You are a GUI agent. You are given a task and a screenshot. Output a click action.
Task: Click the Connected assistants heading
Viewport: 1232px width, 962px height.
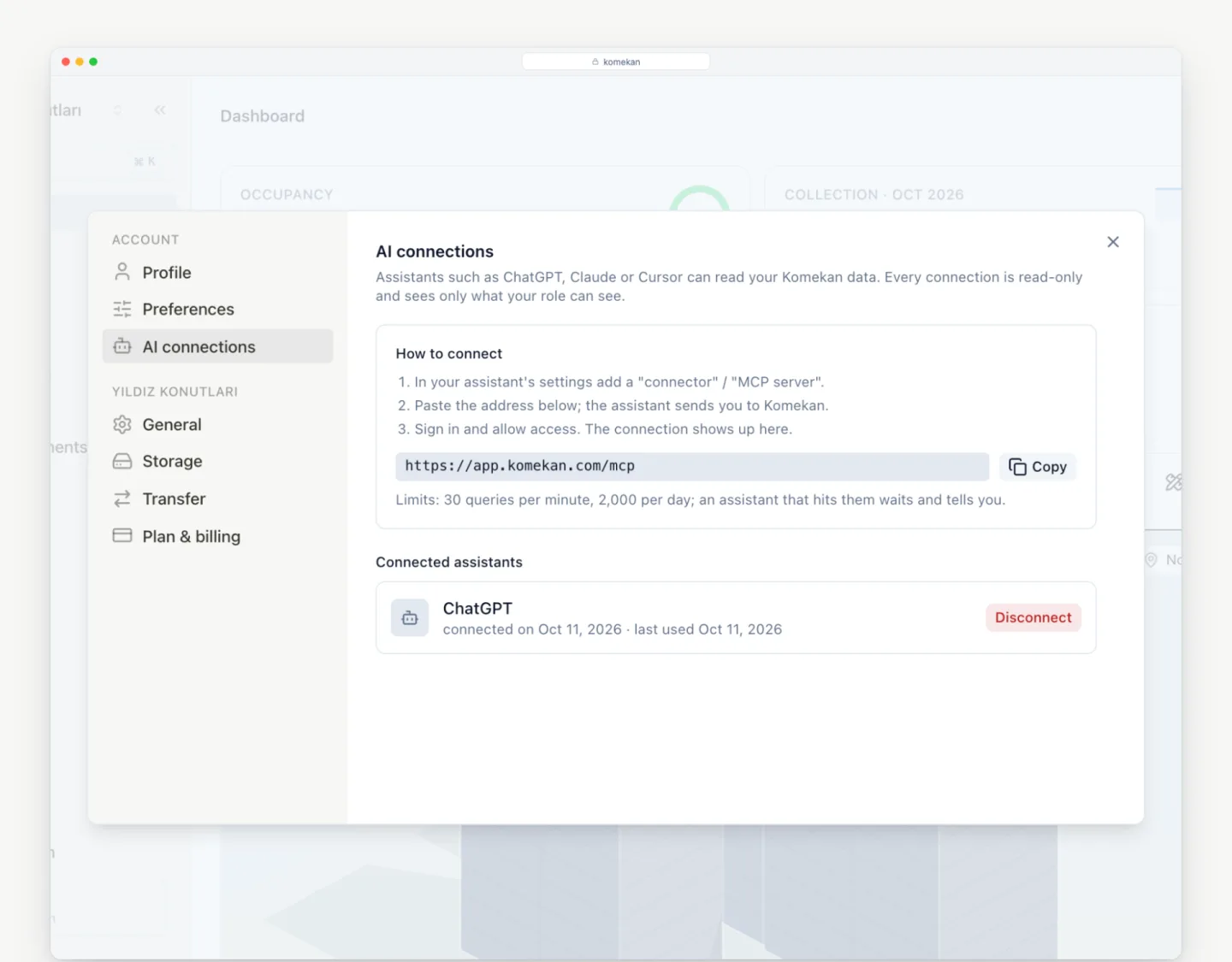click(449, 563)
